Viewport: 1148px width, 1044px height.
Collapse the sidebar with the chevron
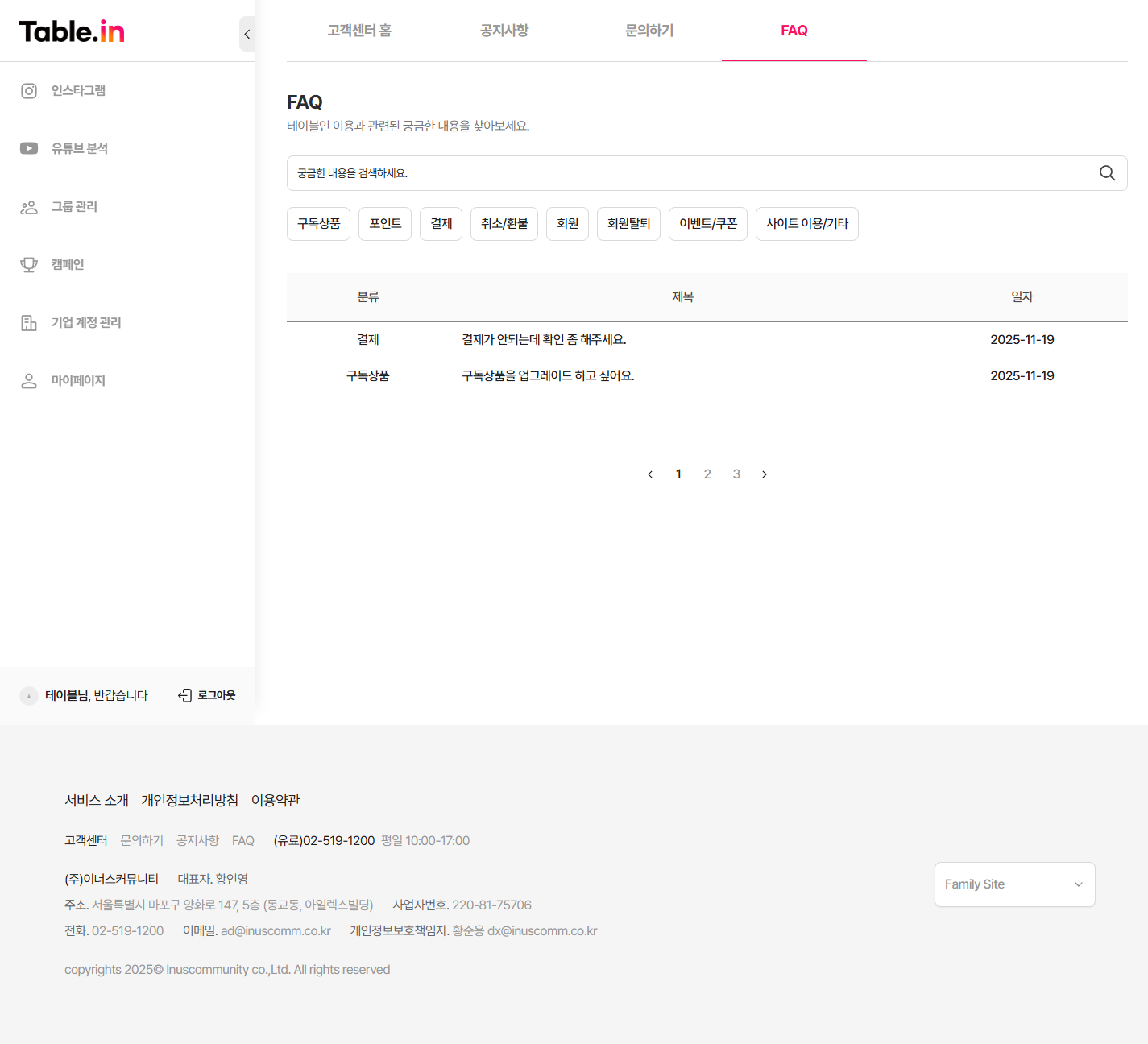pyautogui.click(x=247, y=34)
